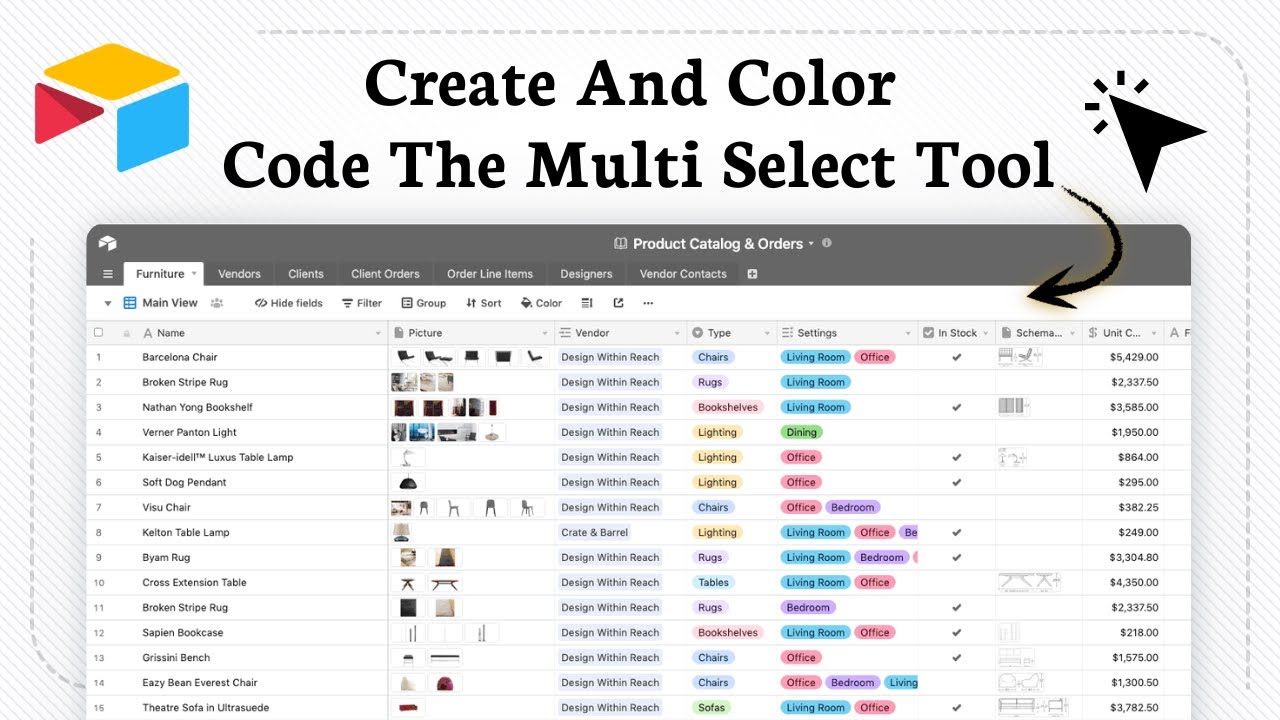Open the Vendor Contacts table tab
The height and width of the screenshot is (720, 1280).
tap(683, 274)
